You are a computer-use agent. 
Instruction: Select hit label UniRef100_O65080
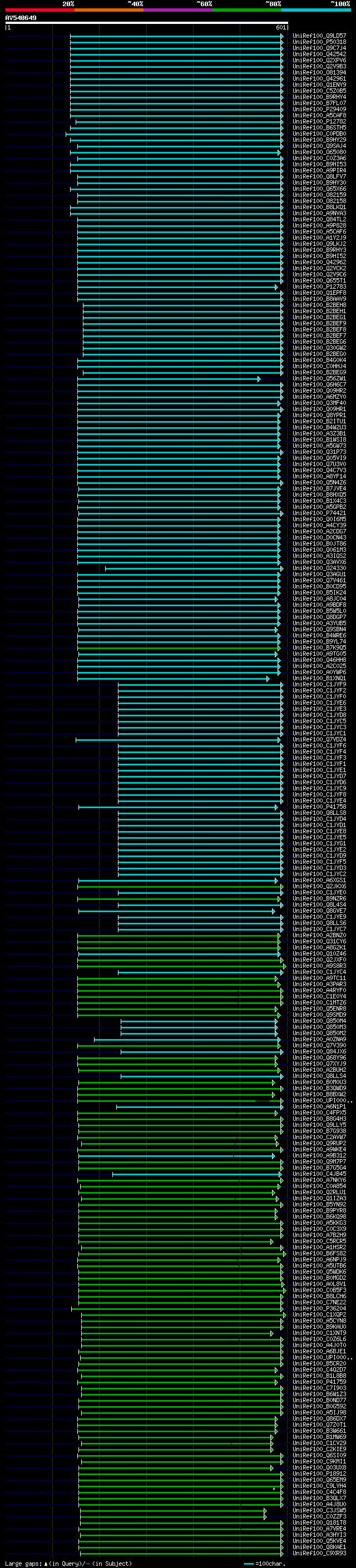[x=319, y=152]
